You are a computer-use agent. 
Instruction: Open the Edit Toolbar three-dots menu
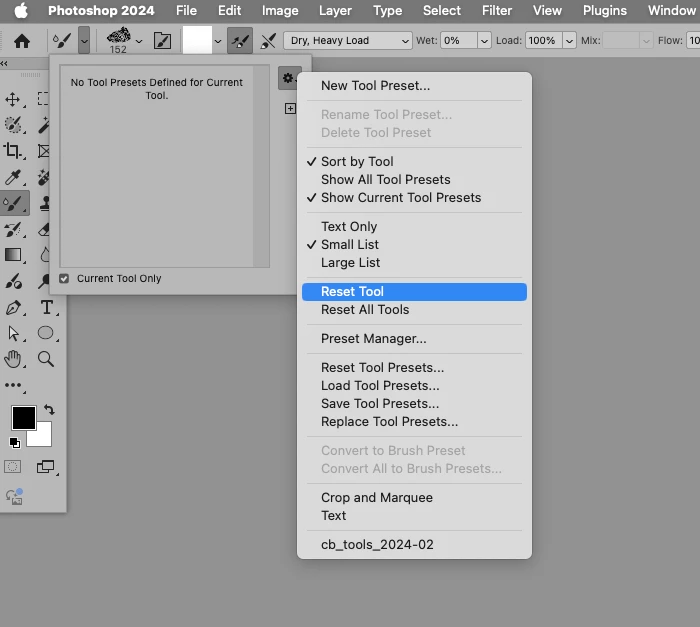(12, 385)
